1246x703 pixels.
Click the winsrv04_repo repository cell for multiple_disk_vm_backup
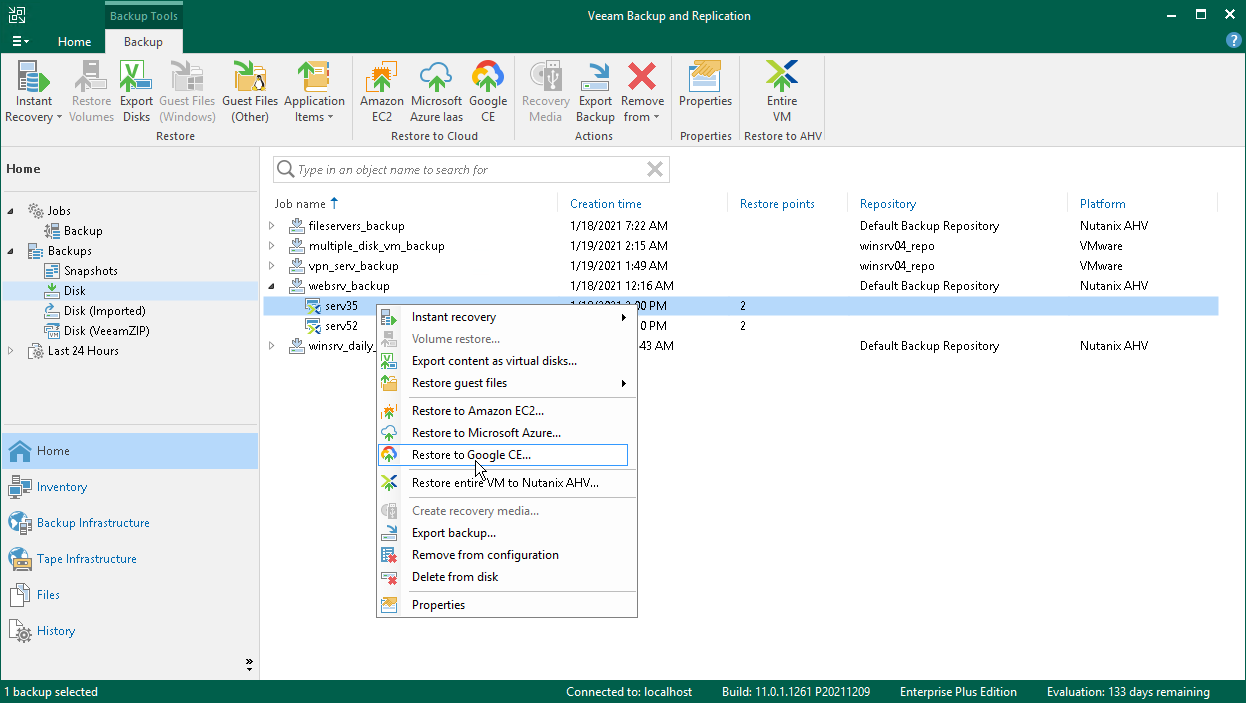(897, 246)
